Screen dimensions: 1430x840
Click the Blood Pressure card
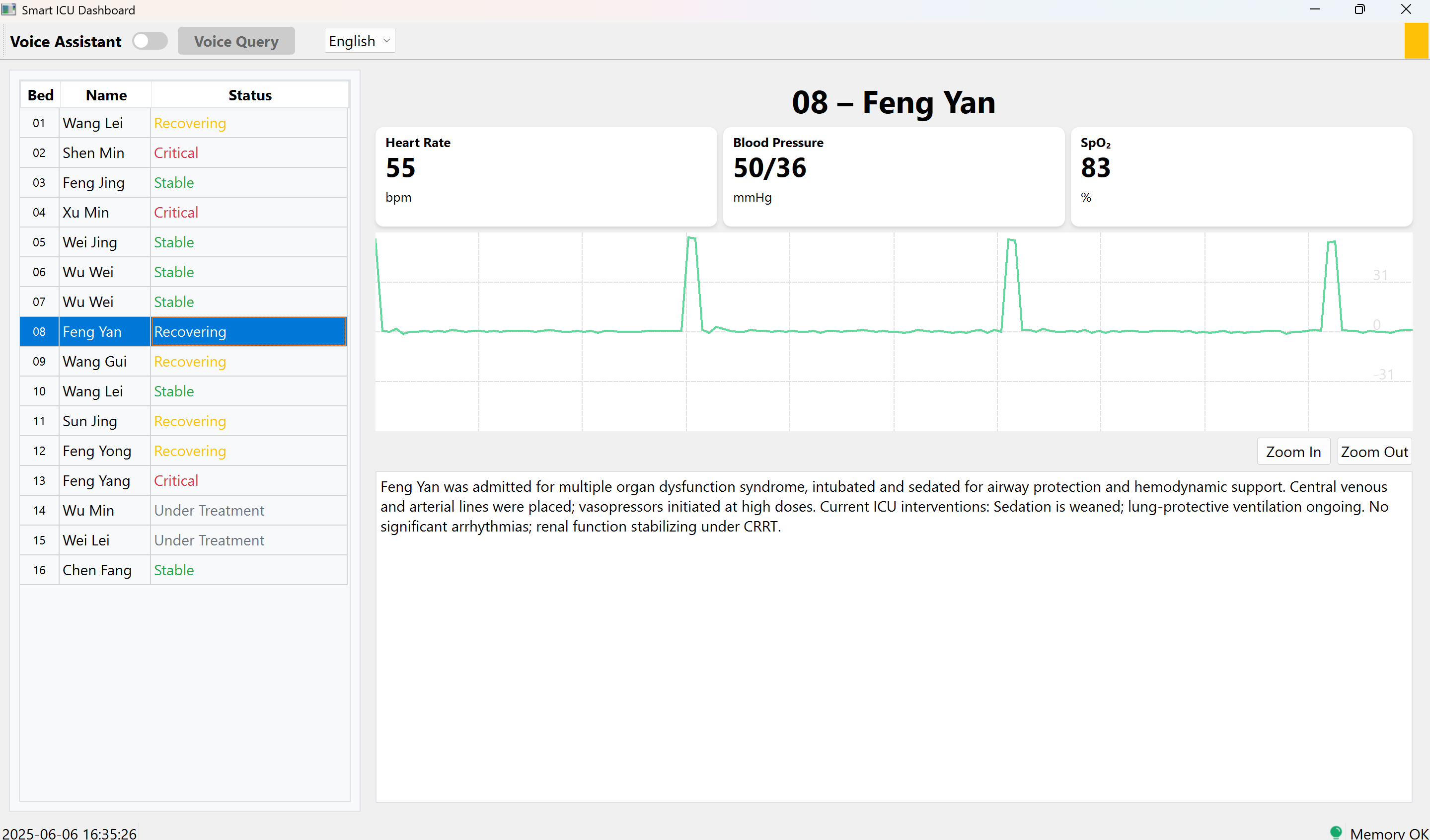(893, 176)
